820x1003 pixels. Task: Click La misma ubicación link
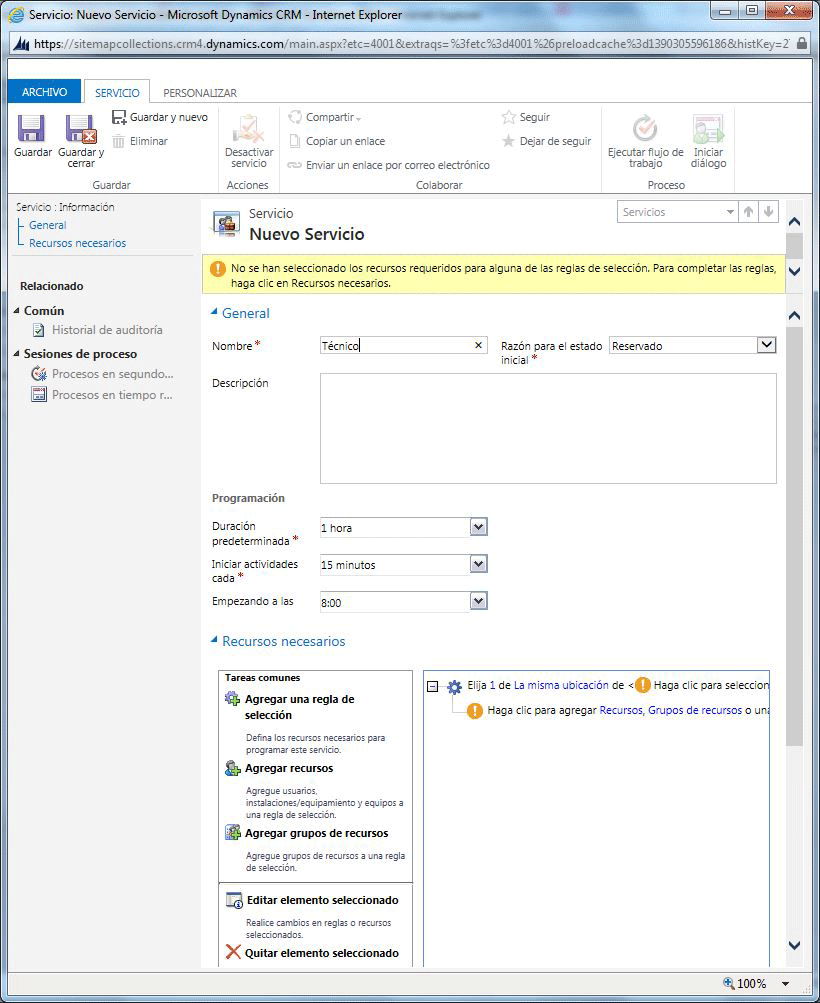pos(561,685)
